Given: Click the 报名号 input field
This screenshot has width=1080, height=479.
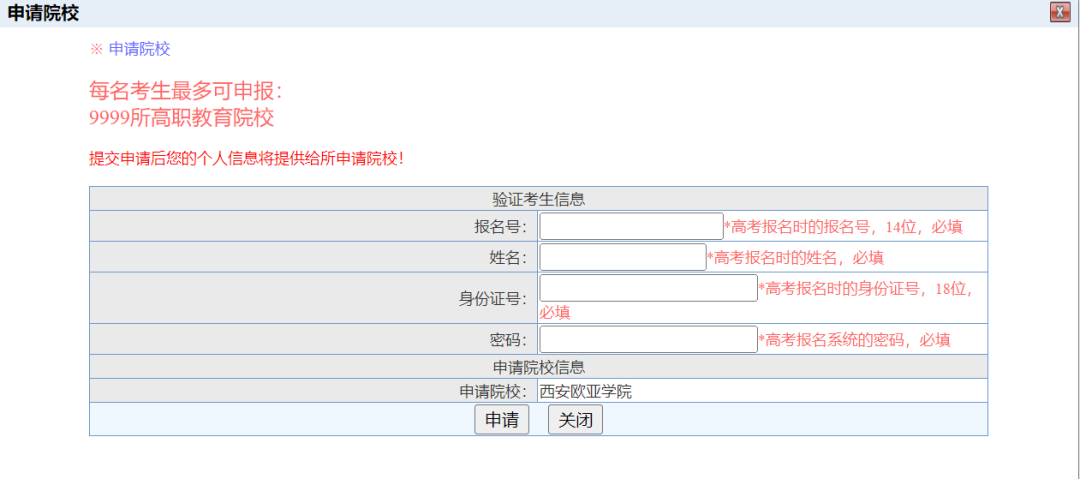Looking at the screenshot, I should [631, 226].
